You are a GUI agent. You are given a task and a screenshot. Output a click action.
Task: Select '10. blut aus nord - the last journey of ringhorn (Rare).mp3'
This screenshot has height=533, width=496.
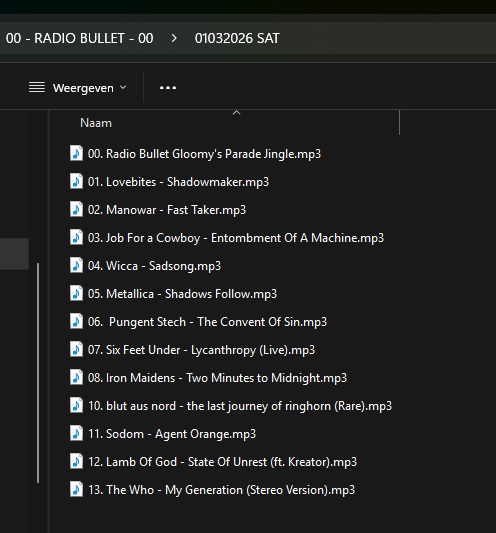[240, 406]
